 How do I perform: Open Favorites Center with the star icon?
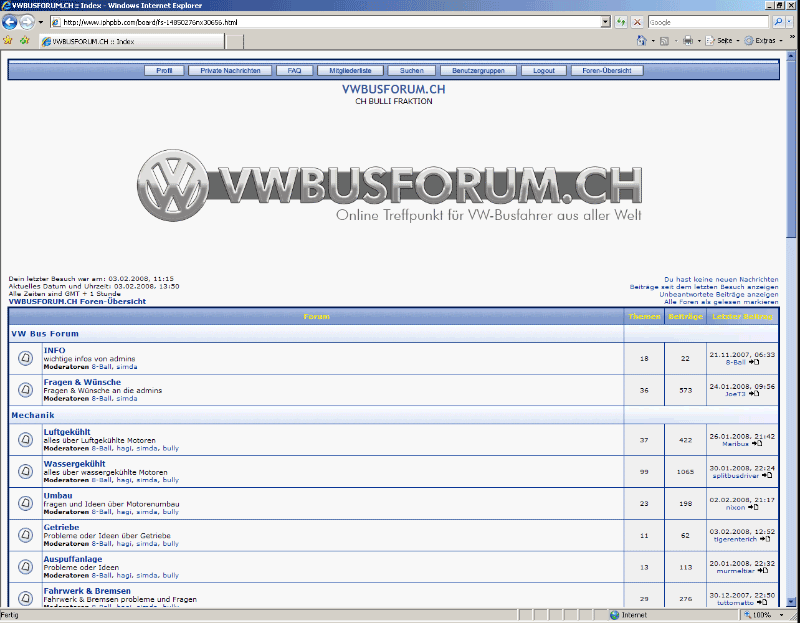[8, 40]
